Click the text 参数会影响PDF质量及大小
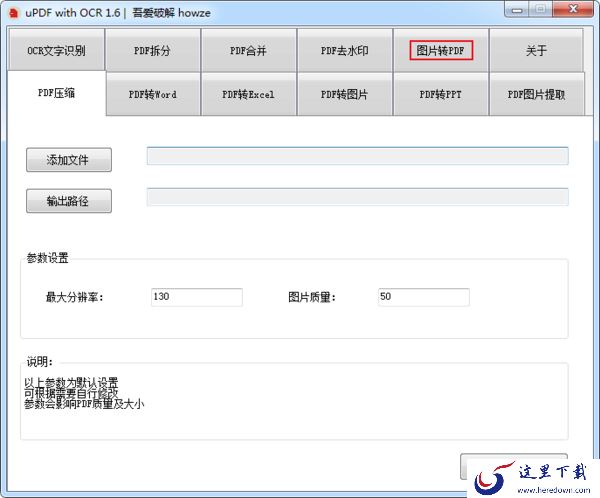 coord(84,404)
